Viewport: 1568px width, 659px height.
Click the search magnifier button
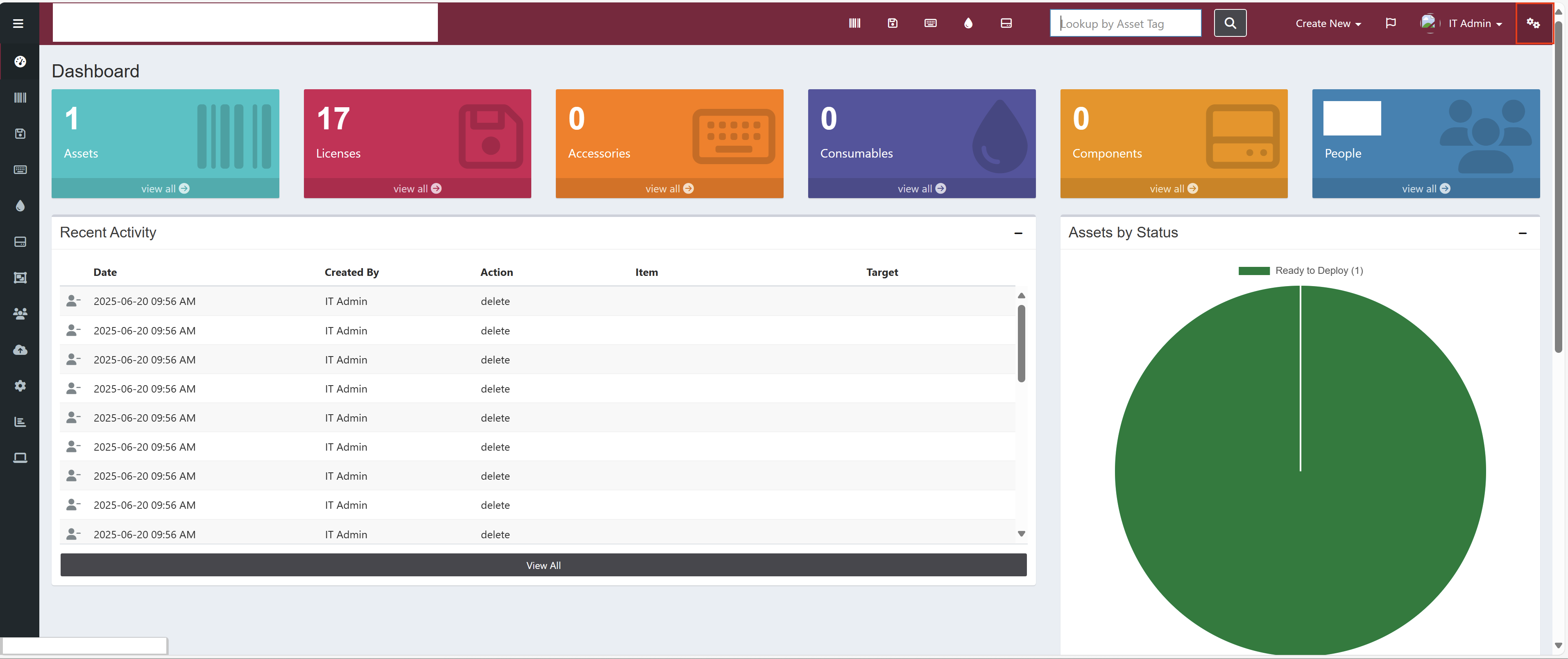tap(1230, 23)
